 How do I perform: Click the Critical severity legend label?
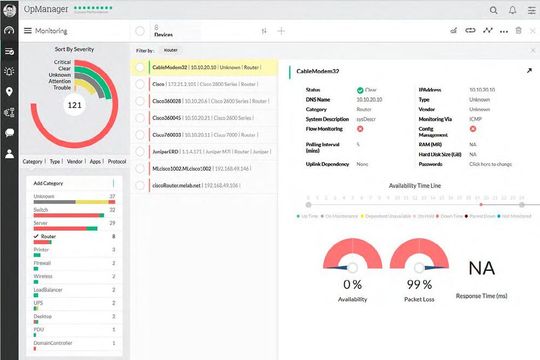click(62, 62)
